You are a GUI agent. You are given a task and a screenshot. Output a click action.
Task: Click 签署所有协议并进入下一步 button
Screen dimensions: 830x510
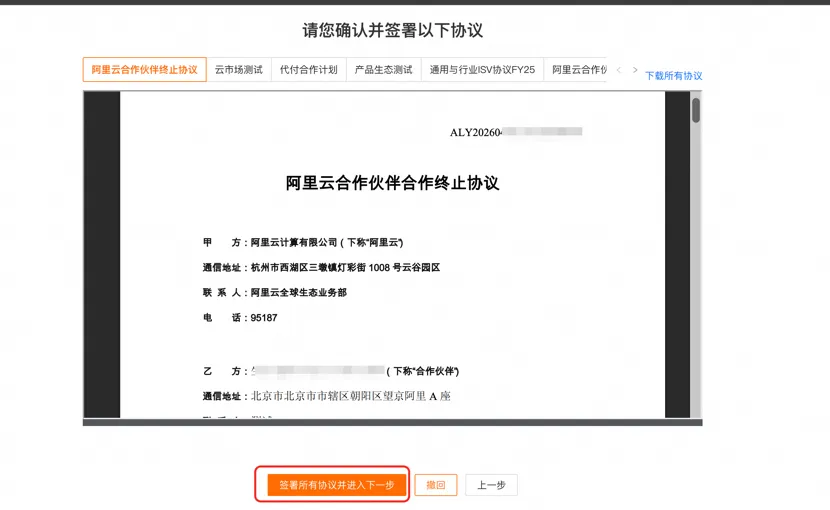pyautogui.click(x=337, y=485)
